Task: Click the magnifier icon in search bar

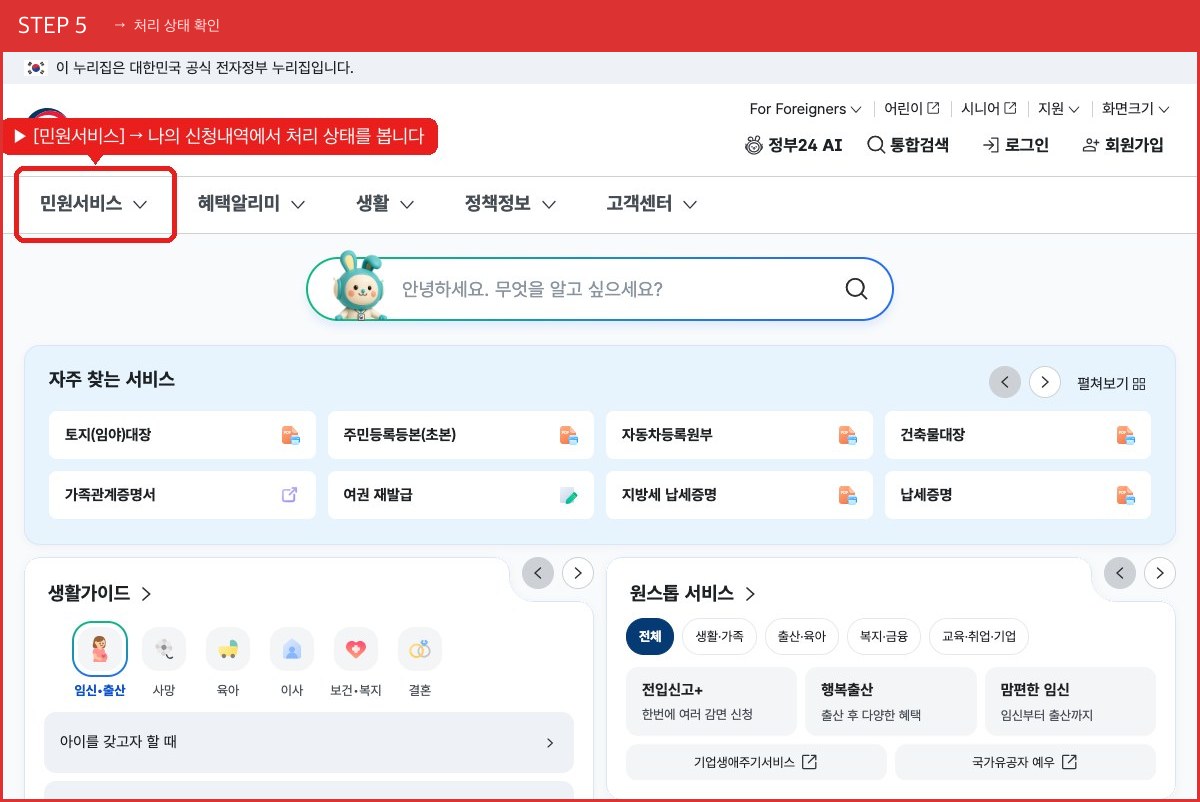Action: tap(856, 289)
